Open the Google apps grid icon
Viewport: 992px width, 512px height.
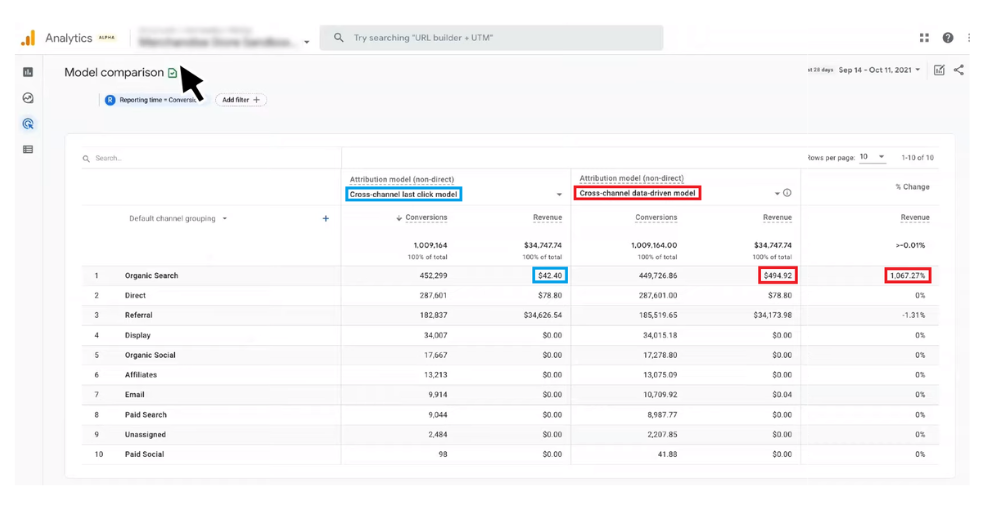[x=924, y=38]
